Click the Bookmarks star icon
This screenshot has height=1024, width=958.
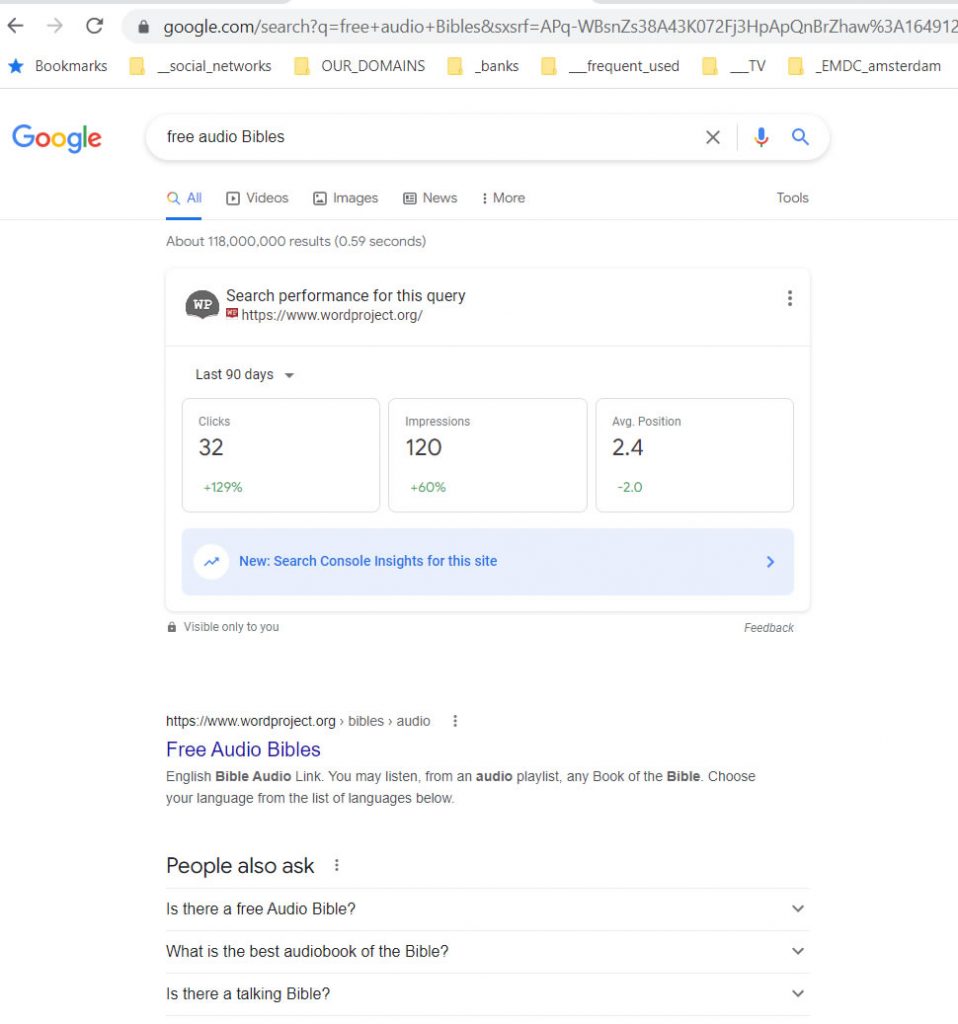16,66
